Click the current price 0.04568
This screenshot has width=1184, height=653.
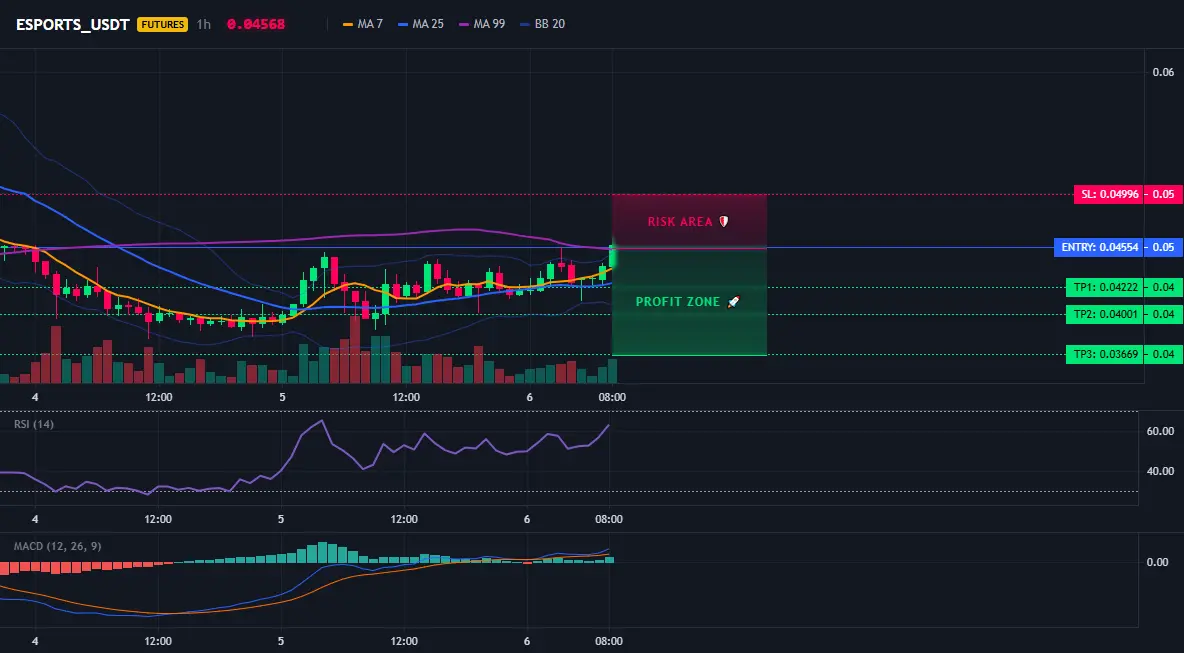point(256,24)
